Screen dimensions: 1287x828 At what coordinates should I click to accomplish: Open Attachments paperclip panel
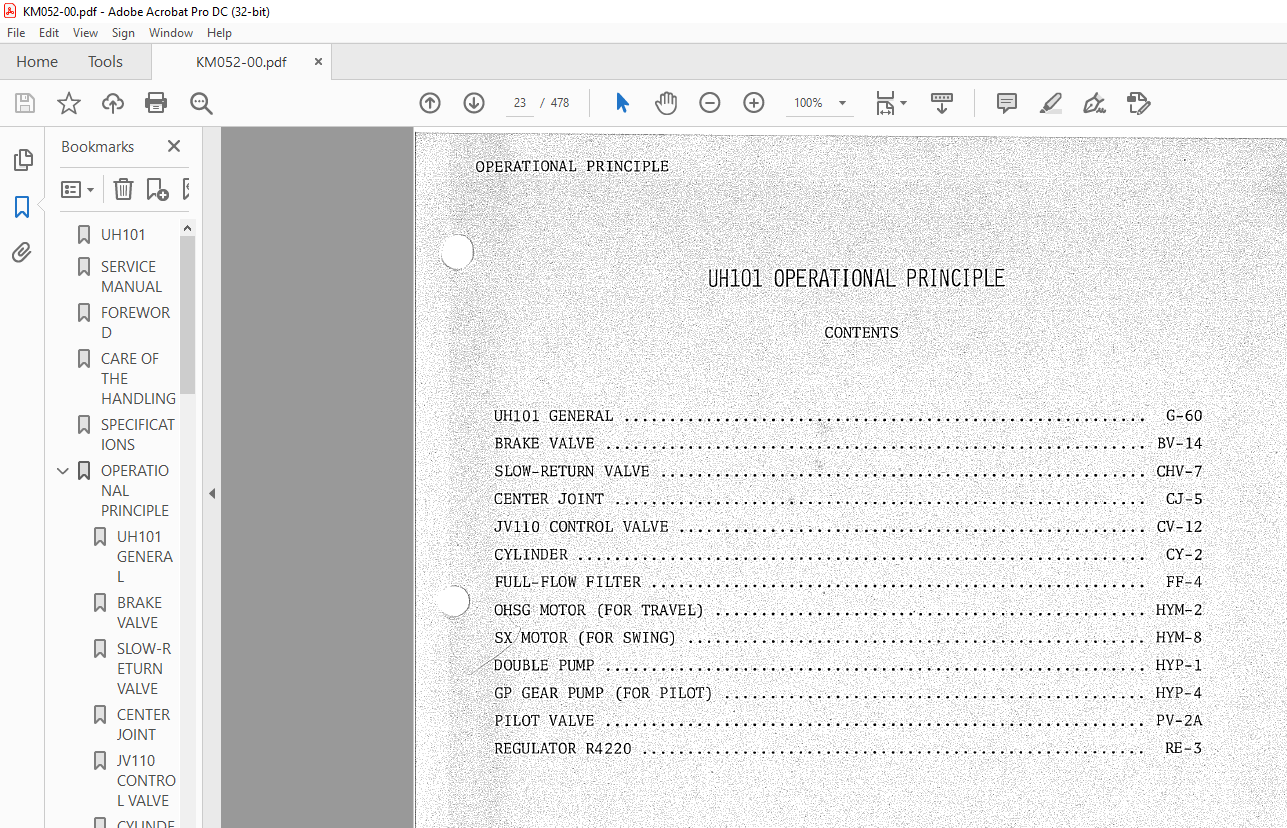(x=22, y=253)
